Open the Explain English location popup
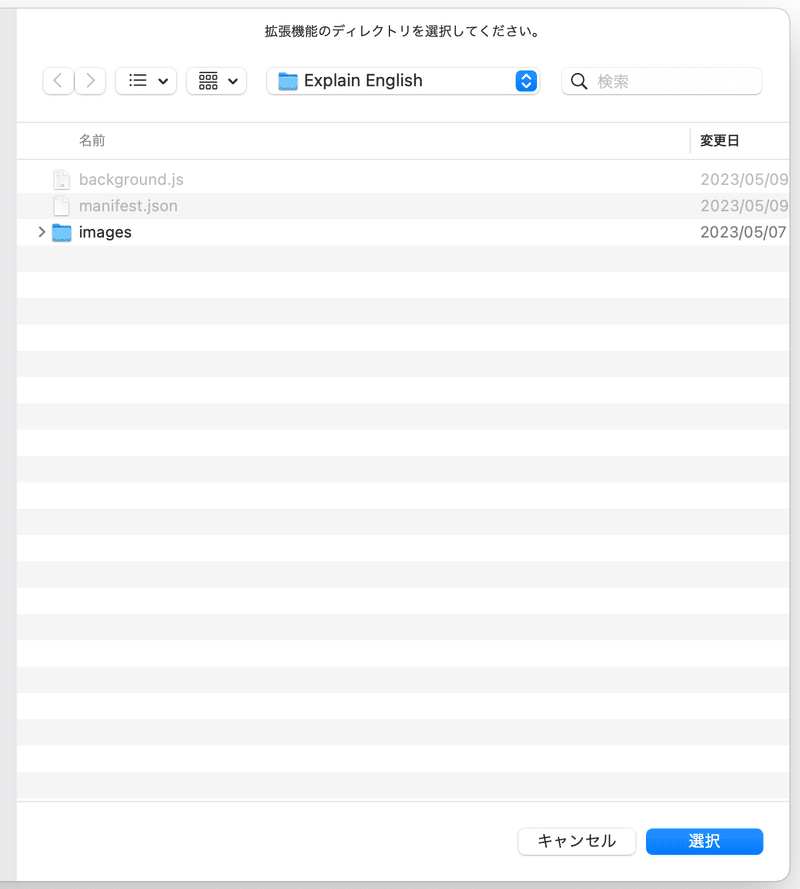The width and height of the screenshot is (800, 889). pyautogui.click(x=403, y=81)
